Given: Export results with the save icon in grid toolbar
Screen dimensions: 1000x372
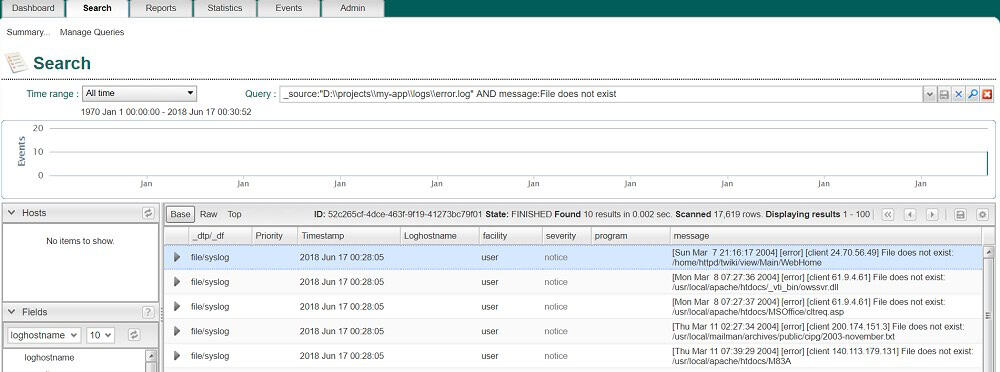Looking at the screenshot, I should click(960, 214).
